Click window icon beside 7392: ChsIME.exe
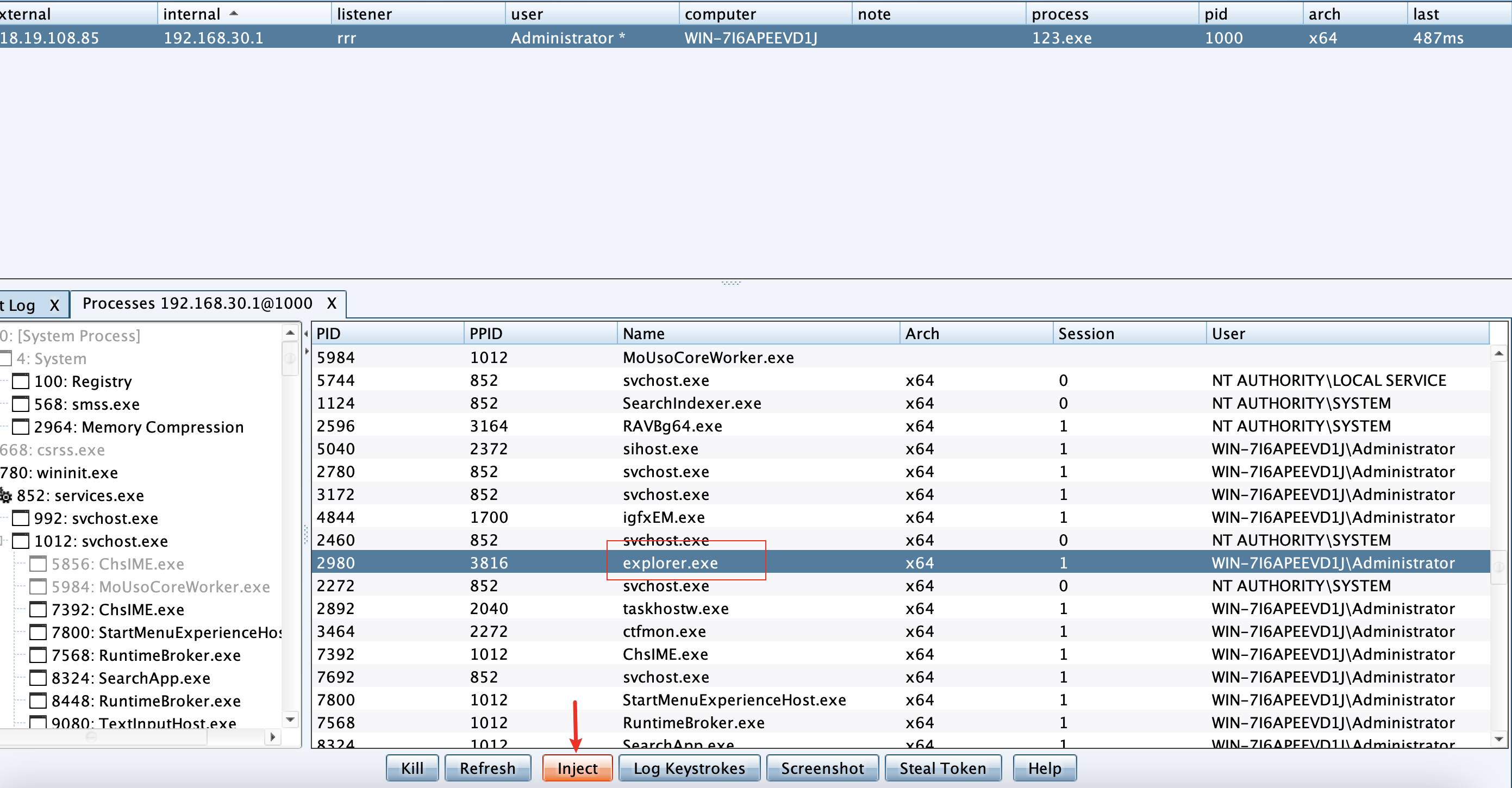This screenshot has width=1512, height=788. pos(38,610)
